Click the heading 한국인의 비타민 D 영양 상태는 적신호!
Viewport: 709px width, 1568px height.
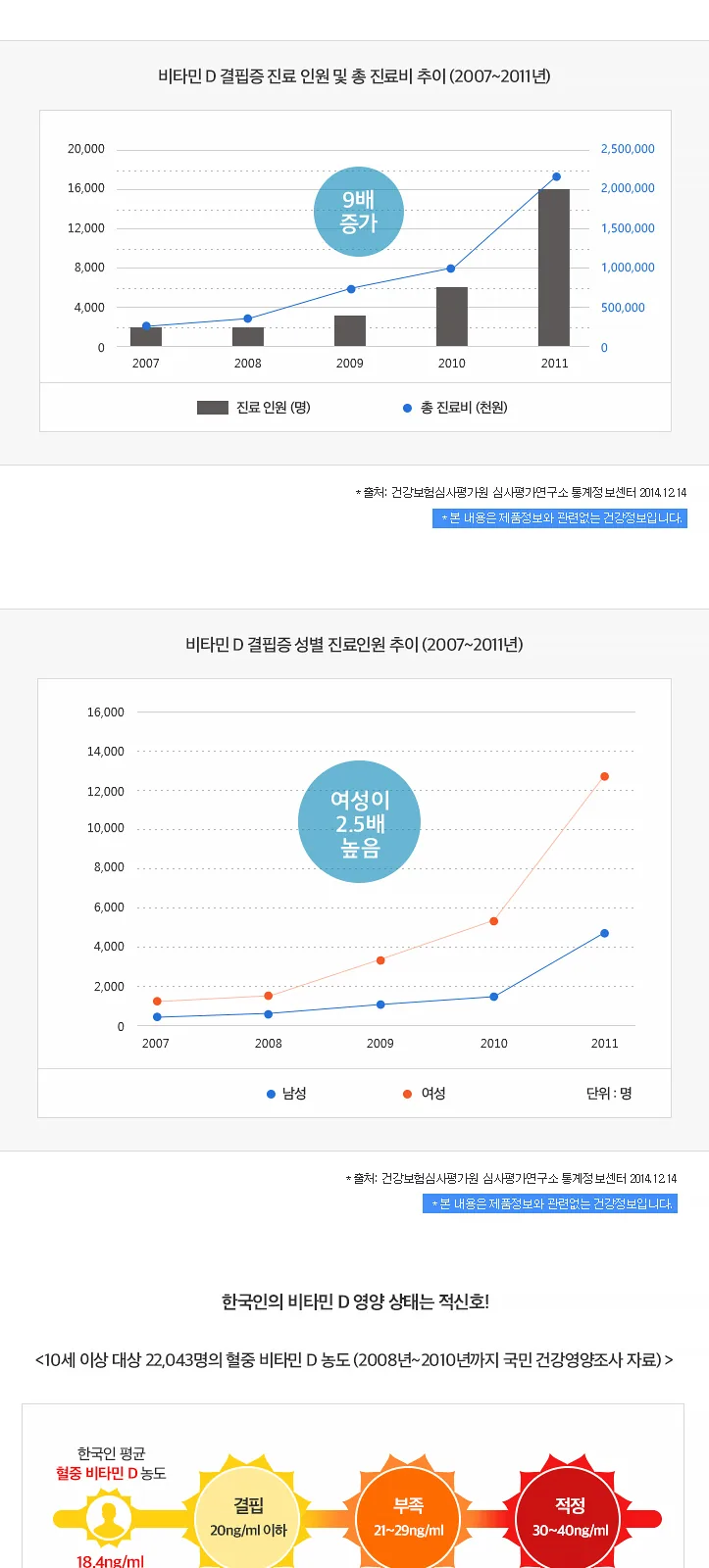point(355,1301)
